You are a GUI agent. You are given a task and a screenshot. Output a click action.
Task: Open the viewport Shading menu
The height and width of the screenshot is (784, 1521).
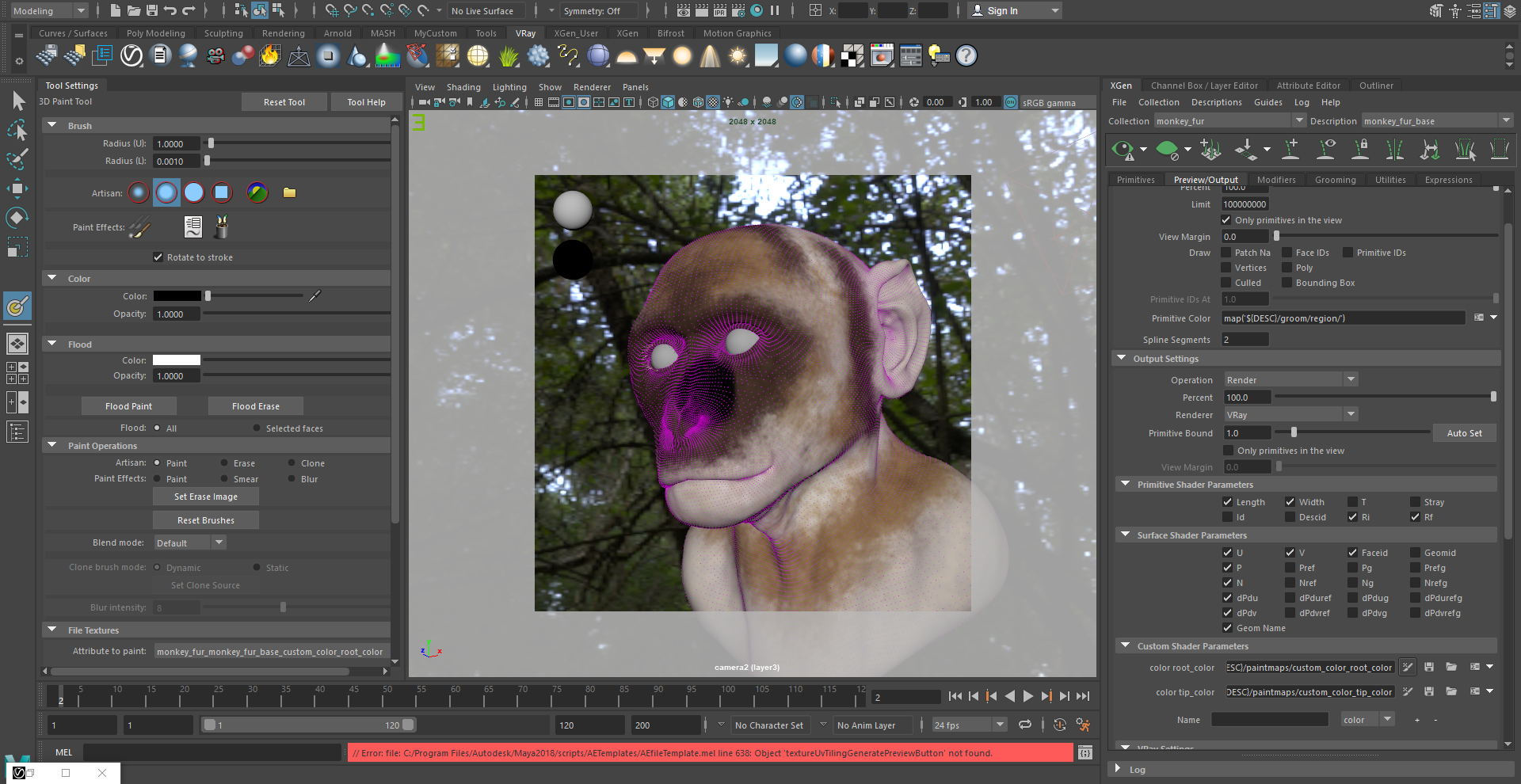463,87
